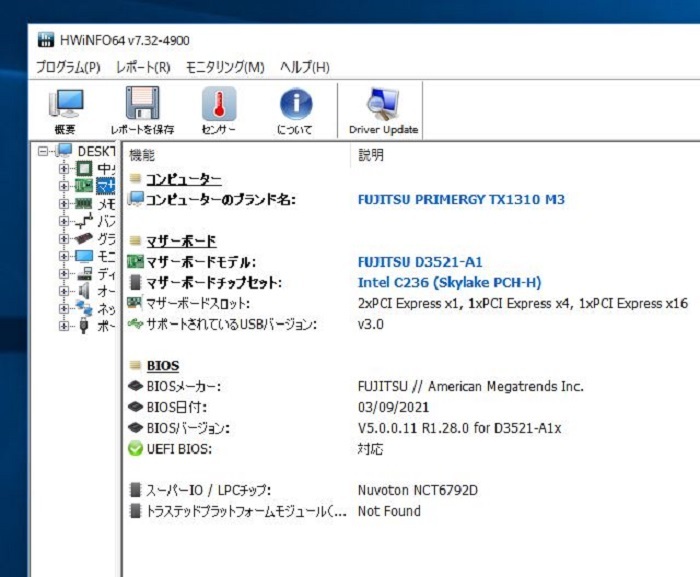Image resolution: width=700 pixels, height=577 pixels.
Task: Select the graphics card icon in tree
Action: (83, 238)
